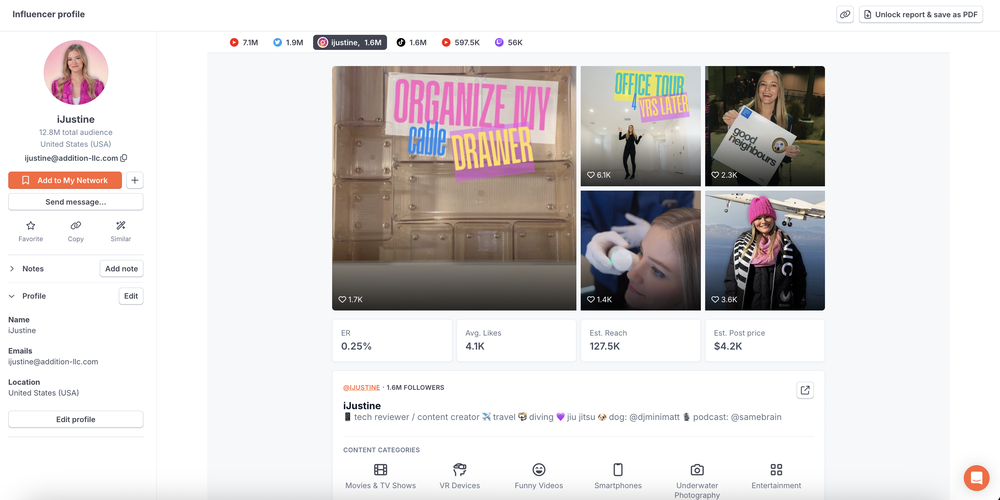This screenshot has width=1000, height=500.
Task: Copy email address icon next to ijustine@addition-llc.com
Action: (x=124, y=158)
